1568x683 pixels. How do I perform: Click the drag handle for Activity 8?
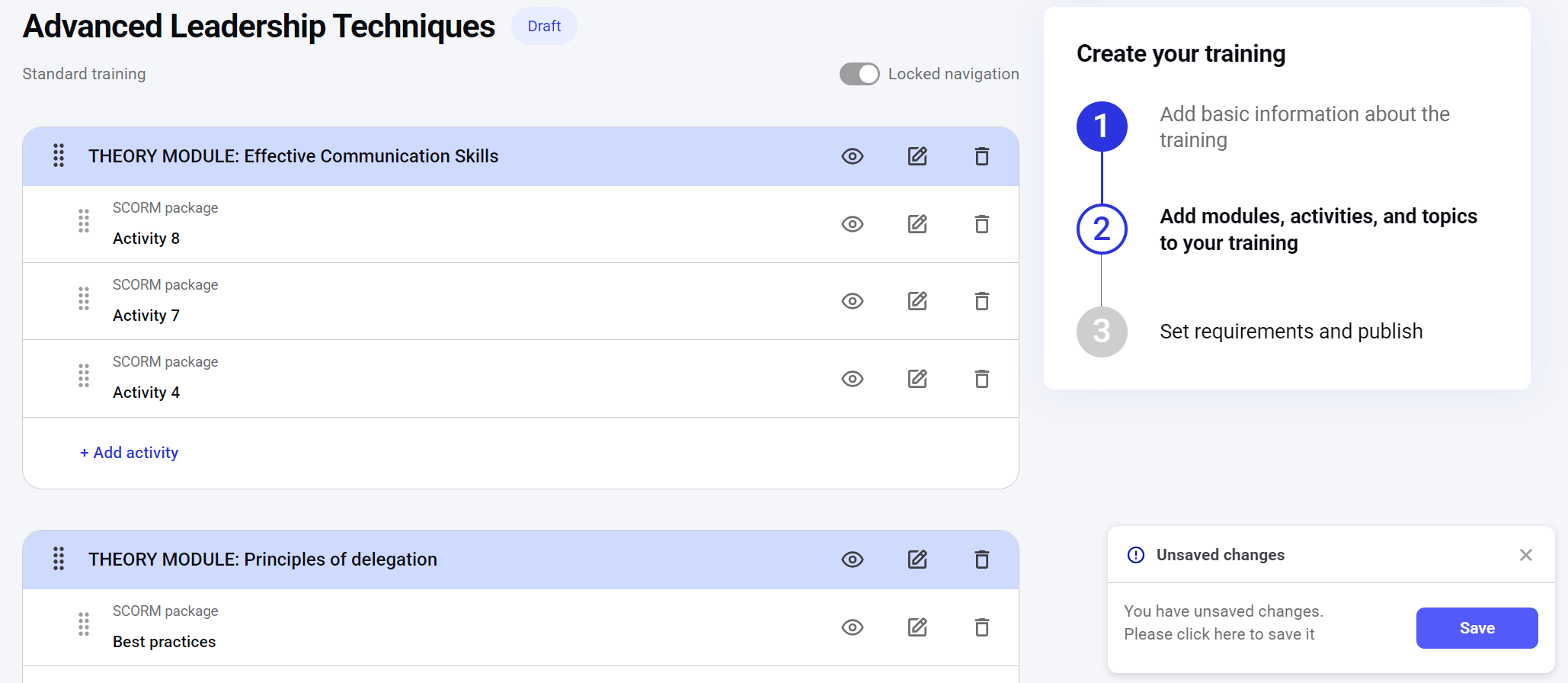point(84,221)
